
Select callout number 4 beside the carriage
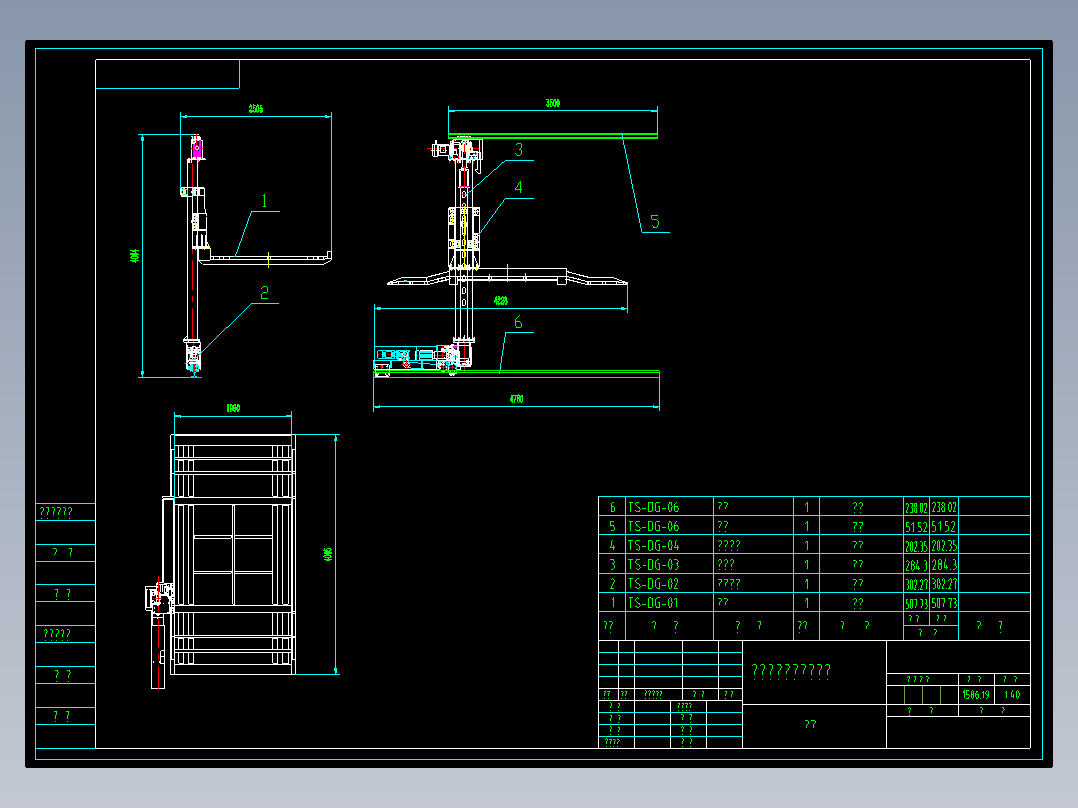(x=518, y=187)
